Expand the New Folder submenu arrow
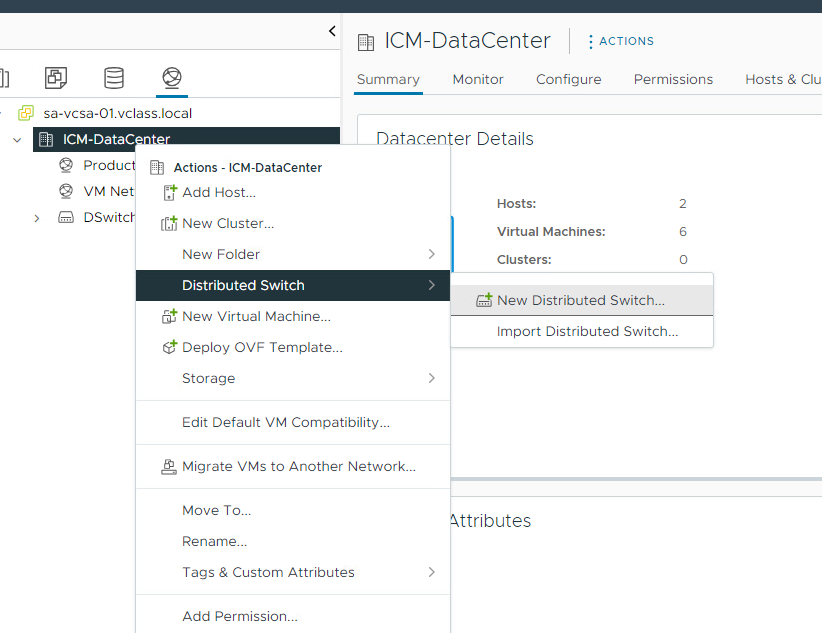Screen dimensions: 822x633 click(431, 254)
